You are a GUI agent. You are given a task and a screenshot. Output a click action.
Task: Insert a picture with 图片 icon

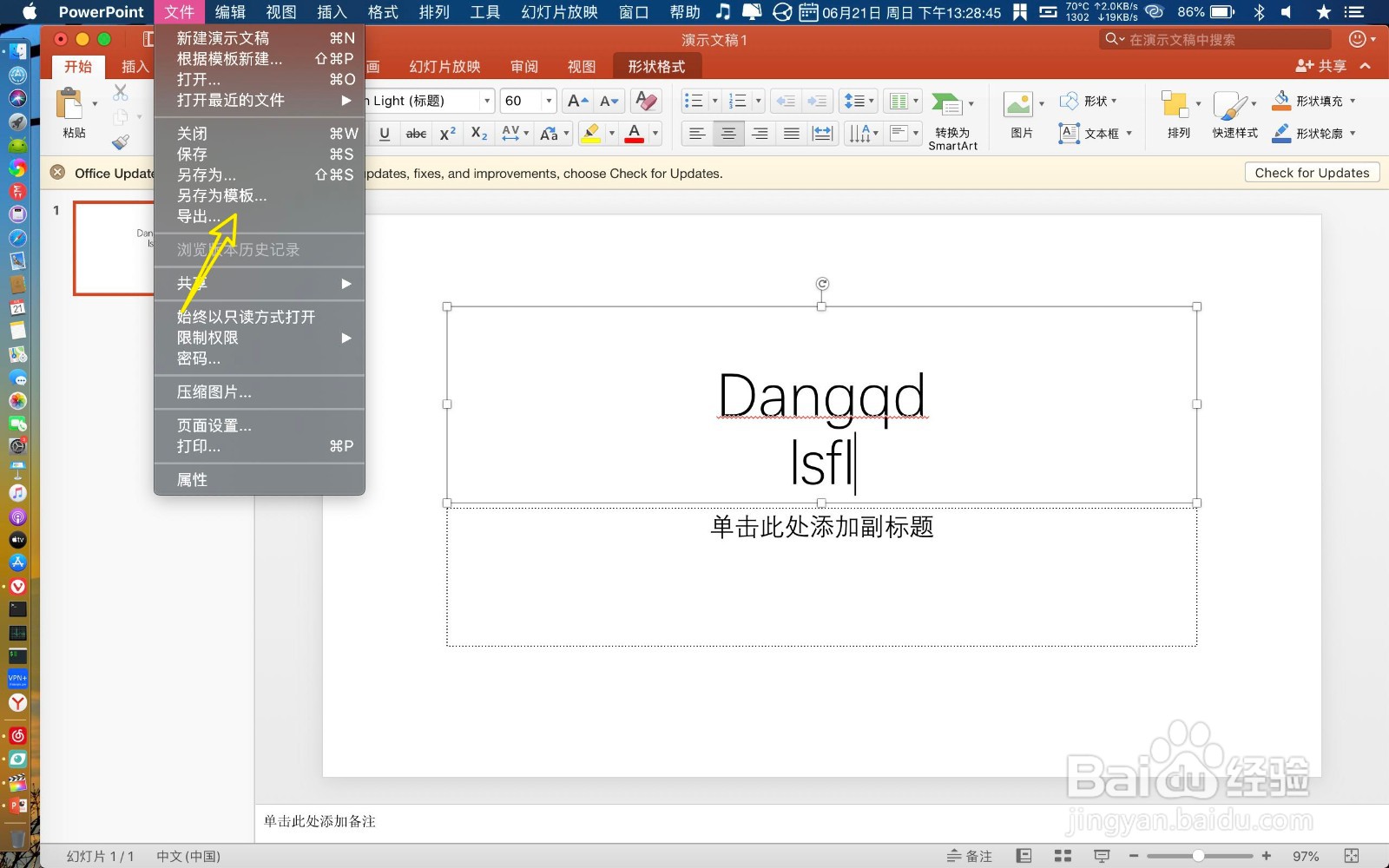point(1017,104)
